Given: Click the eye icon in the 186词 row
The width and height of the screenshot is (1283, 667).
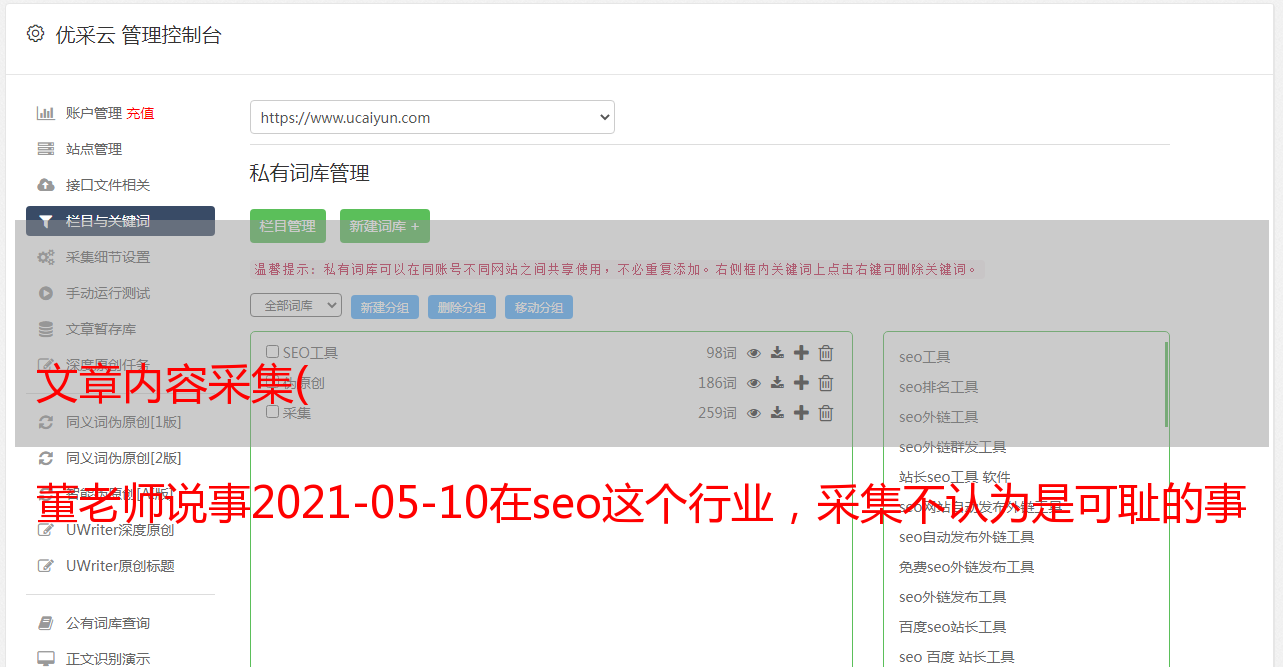Looking at the screenshot, I should point(754,383).
